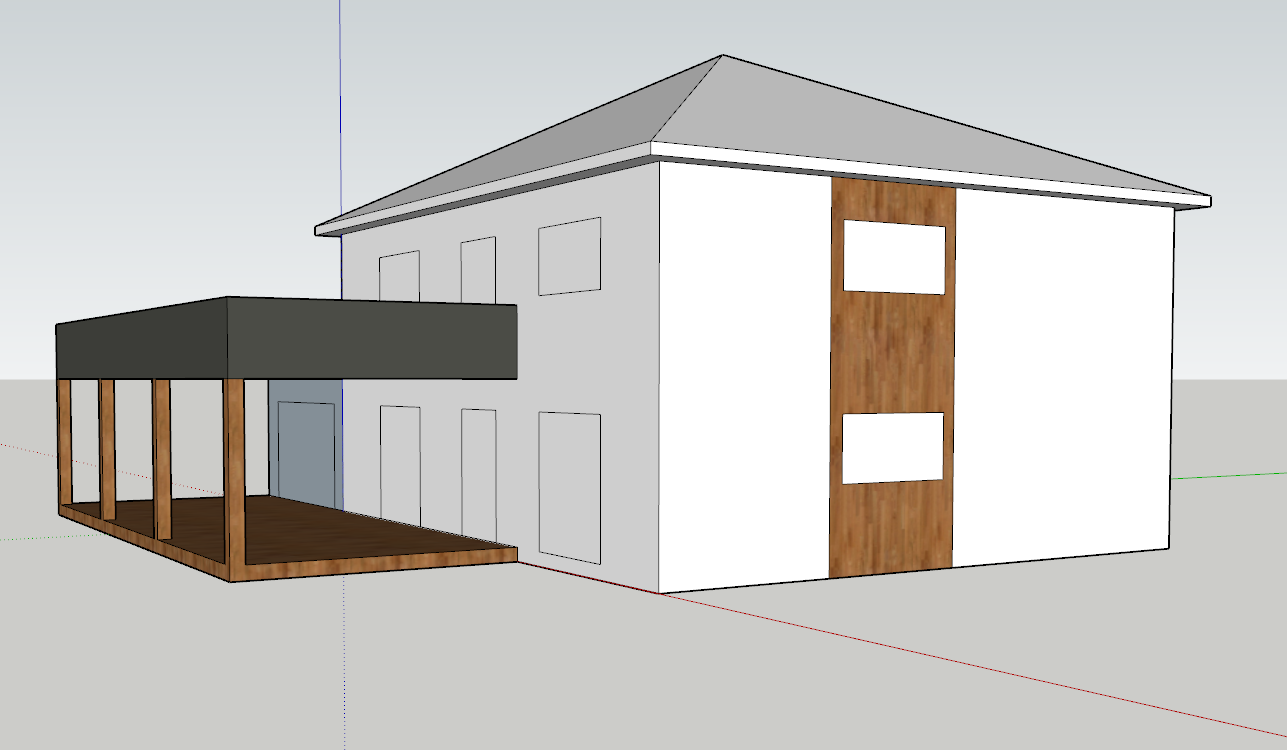Image resolution: width=1287 pixels, height=750 pixels.
Task: Select the upper window in wood panel
Action: [894, 258]
